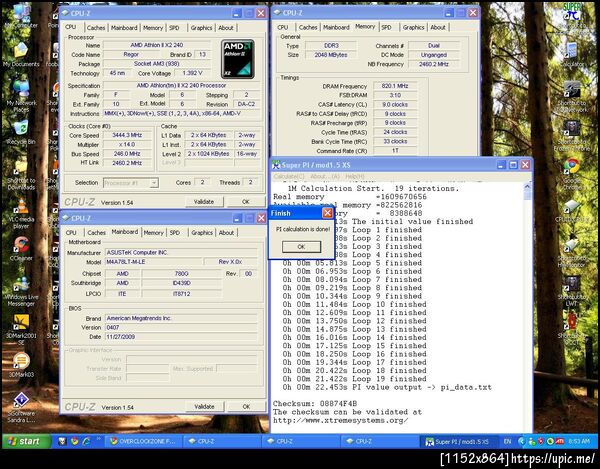The height and width of the screenshot is (469, 600).
Task: Switch to Caches tab in the CPU-Z processor window
Action: tap(96, 28)
